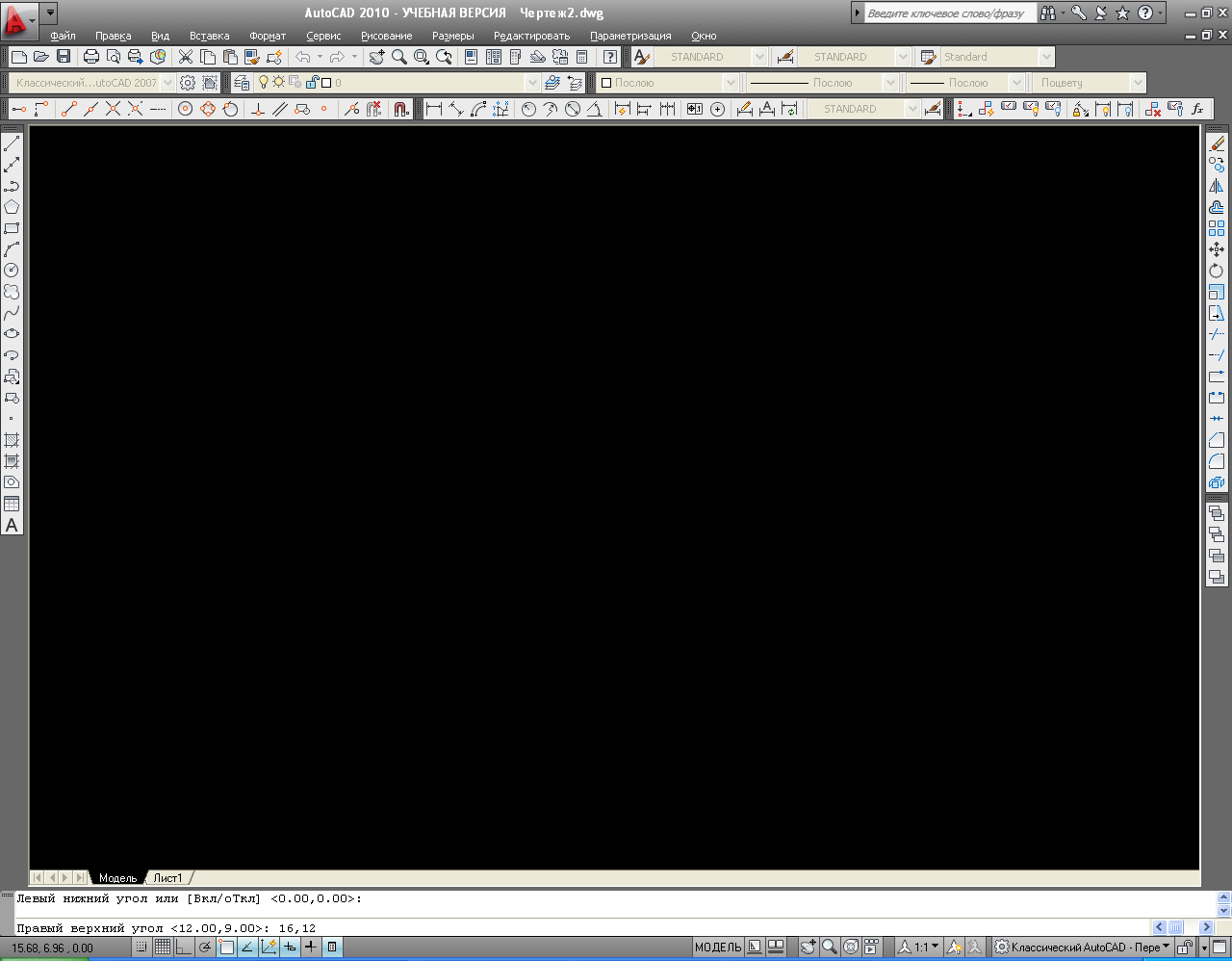This screenshot has width=1232, height=961.
Task: Toggle Grid Display in status bar
Action: click(163, 948)
